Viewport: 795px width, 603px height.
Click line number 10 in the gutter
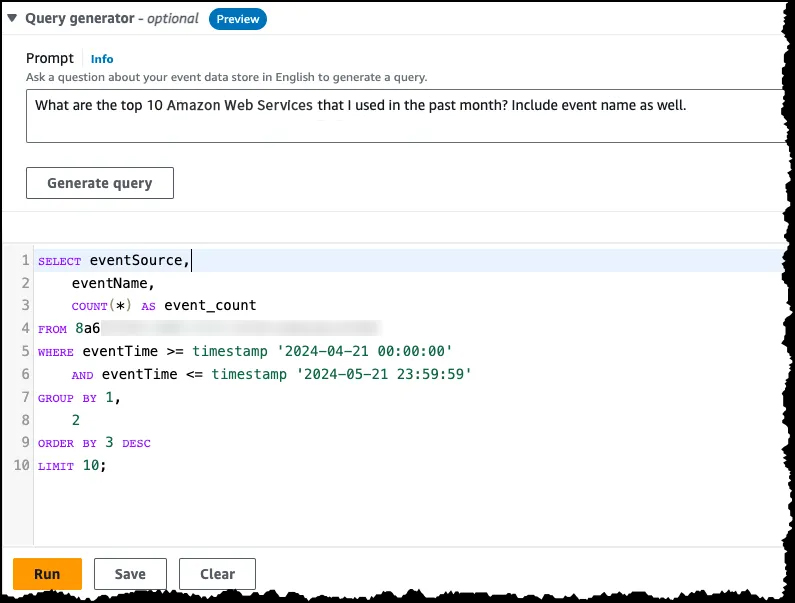[x=22, y=465]
